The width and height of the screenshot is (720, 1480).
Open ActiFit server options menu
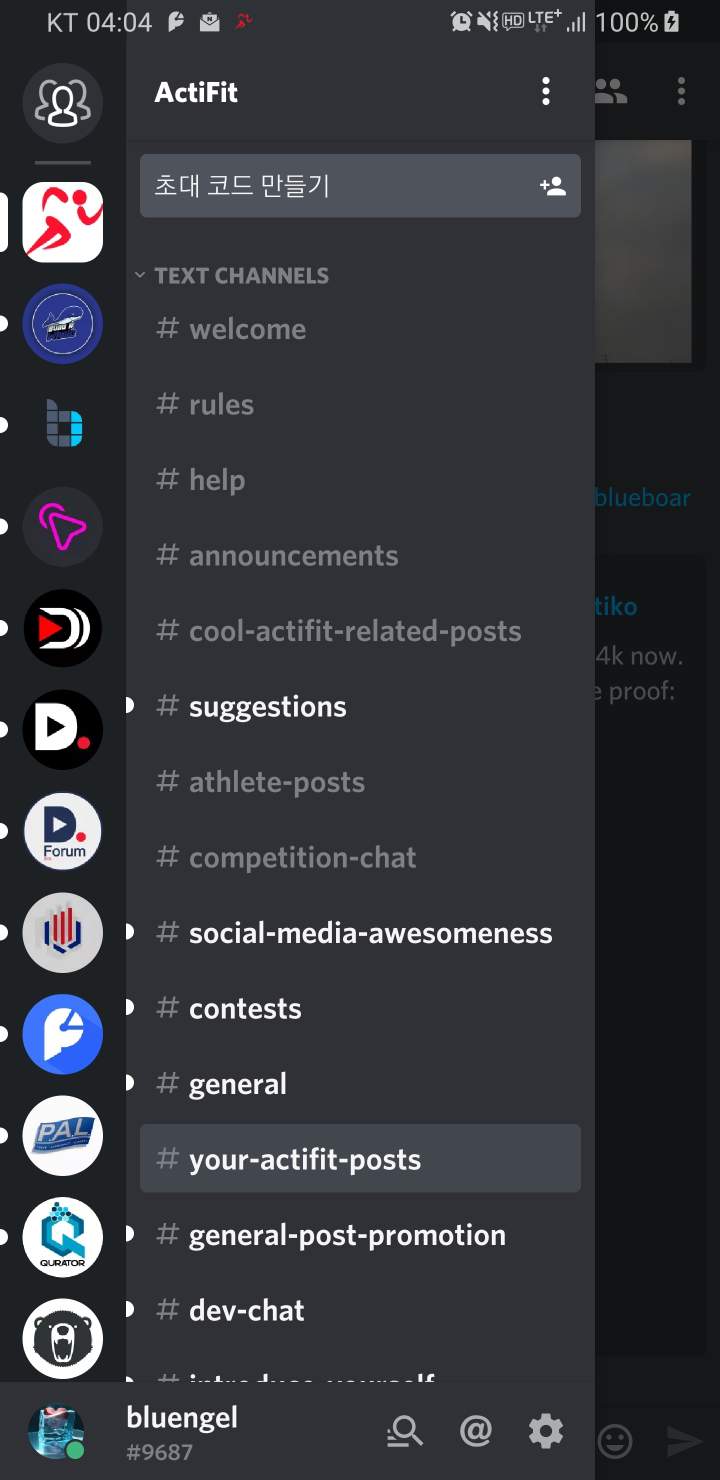click(x=545, y=92)
